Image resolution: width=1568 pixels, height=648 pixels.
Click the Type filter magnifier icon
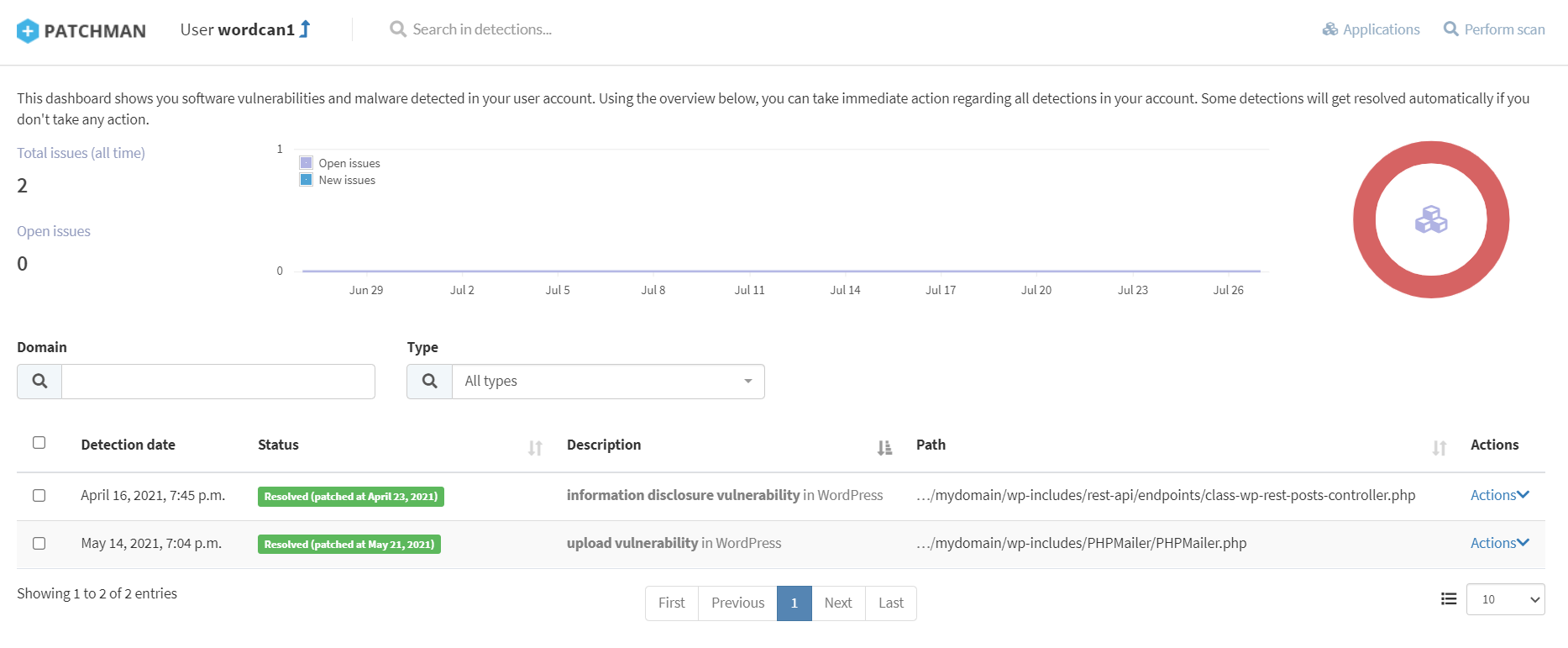(x=429, y=382)
